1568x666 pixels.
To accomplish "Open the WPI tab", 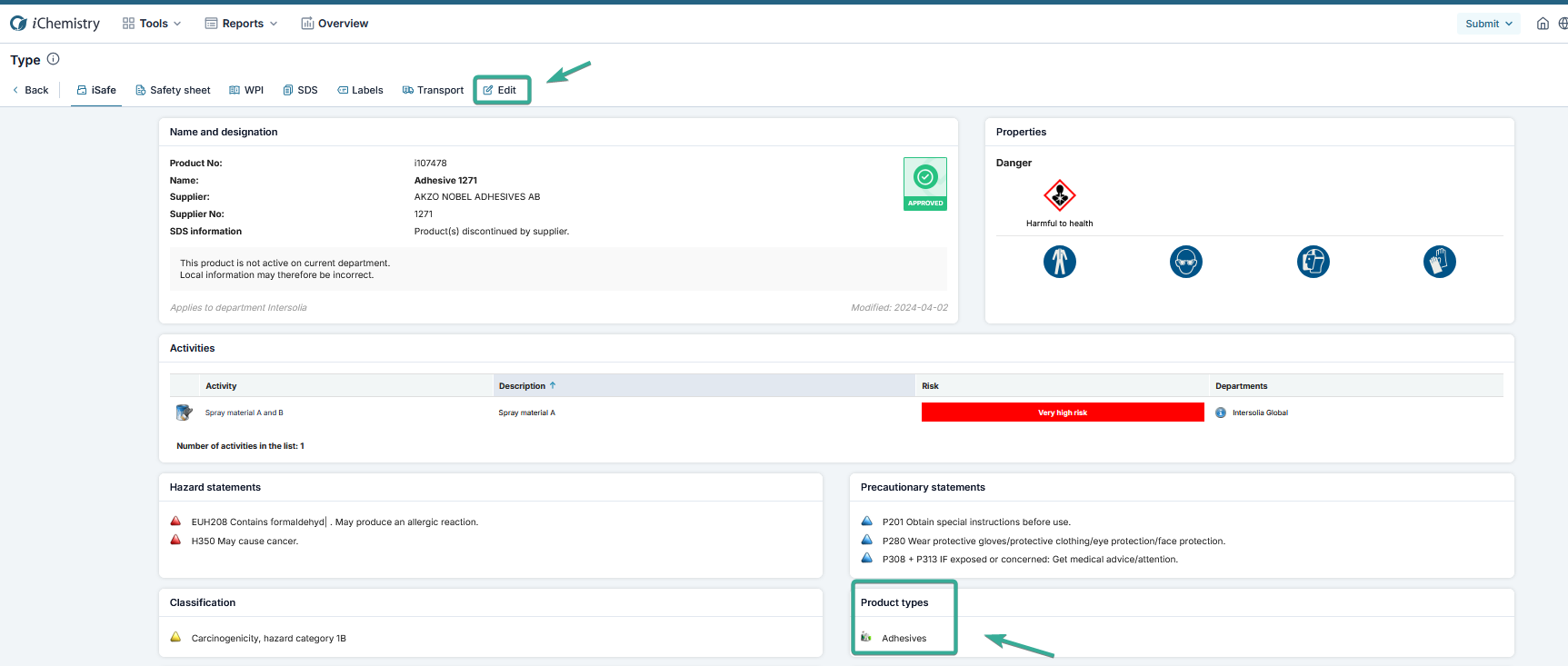I will tap(246, 90).
